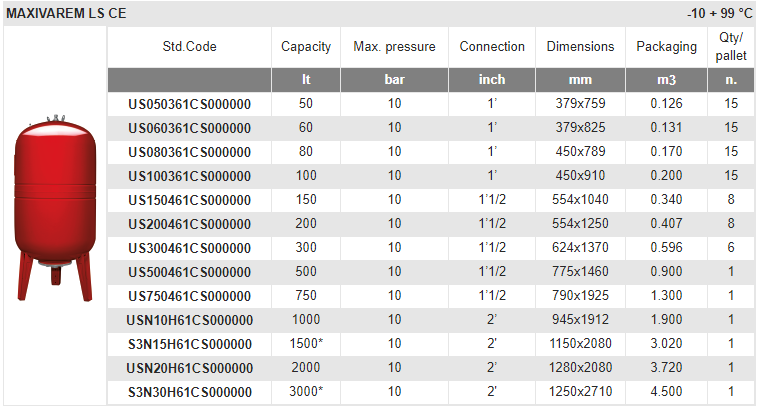Viewport: 758px width, 408px height.
Task: Select product code US050361CS000000
Action: click(x=190, y=104)
